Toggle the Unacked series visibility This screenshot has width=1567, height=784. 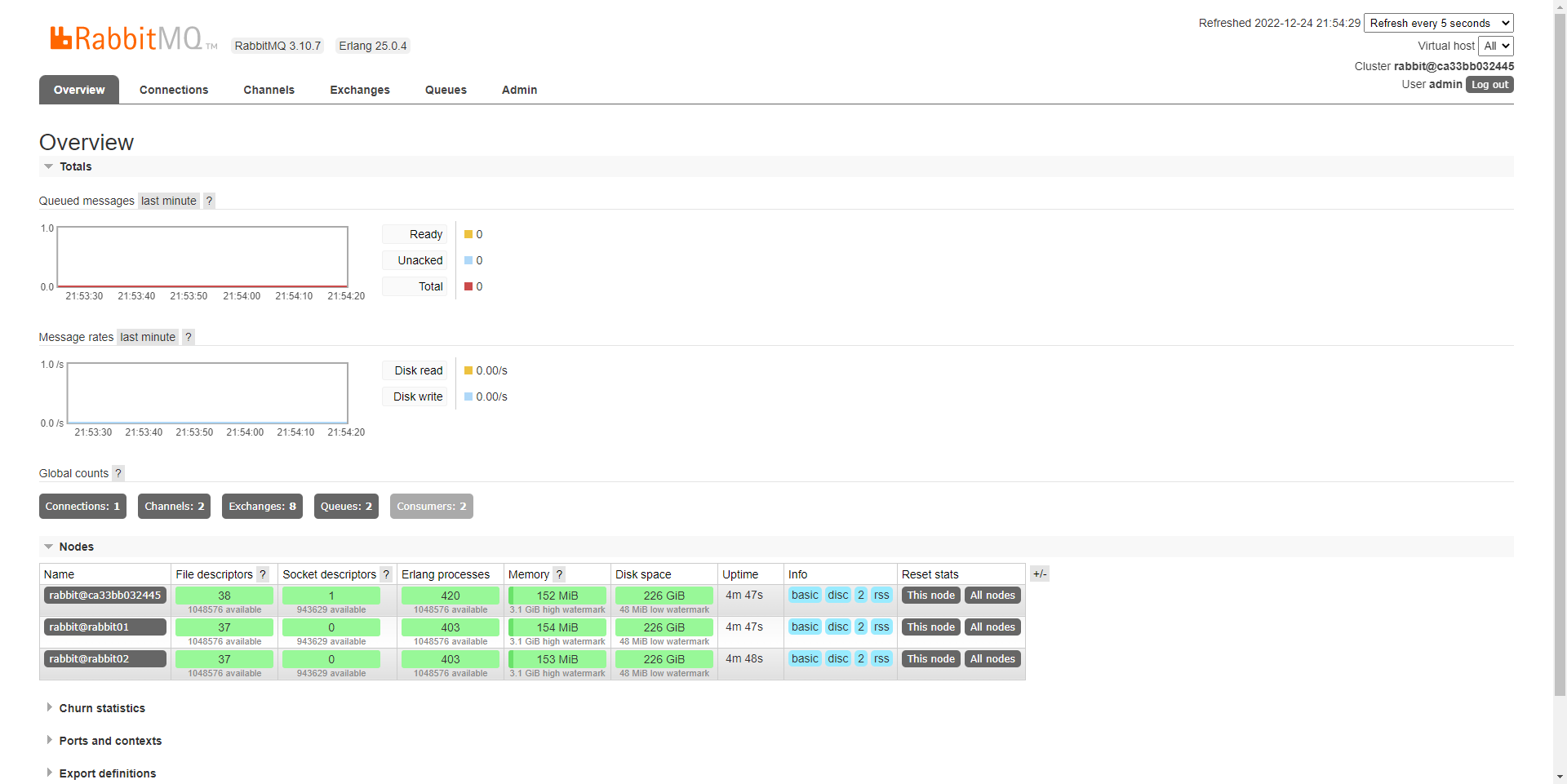[415, 260]
